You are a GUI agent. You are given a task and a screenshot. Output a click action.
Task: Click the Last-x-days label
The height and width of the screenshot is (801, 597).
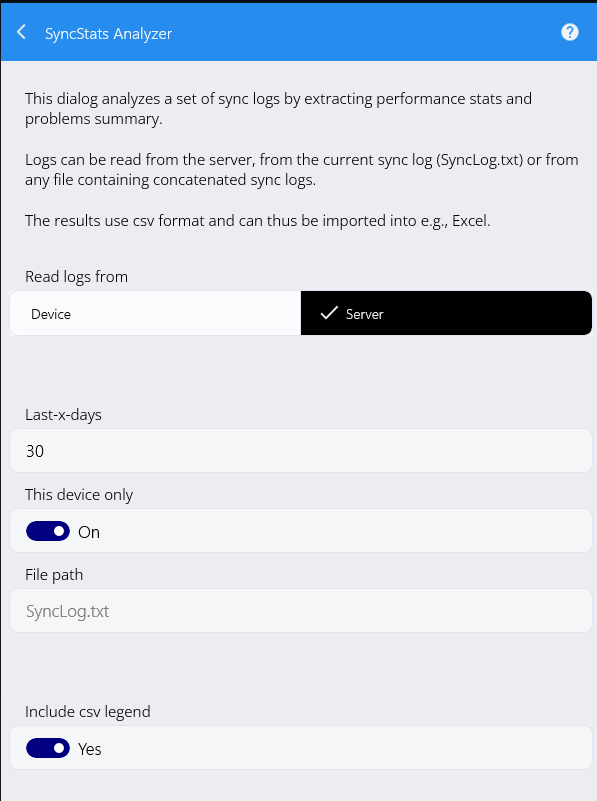coord(63,414)
